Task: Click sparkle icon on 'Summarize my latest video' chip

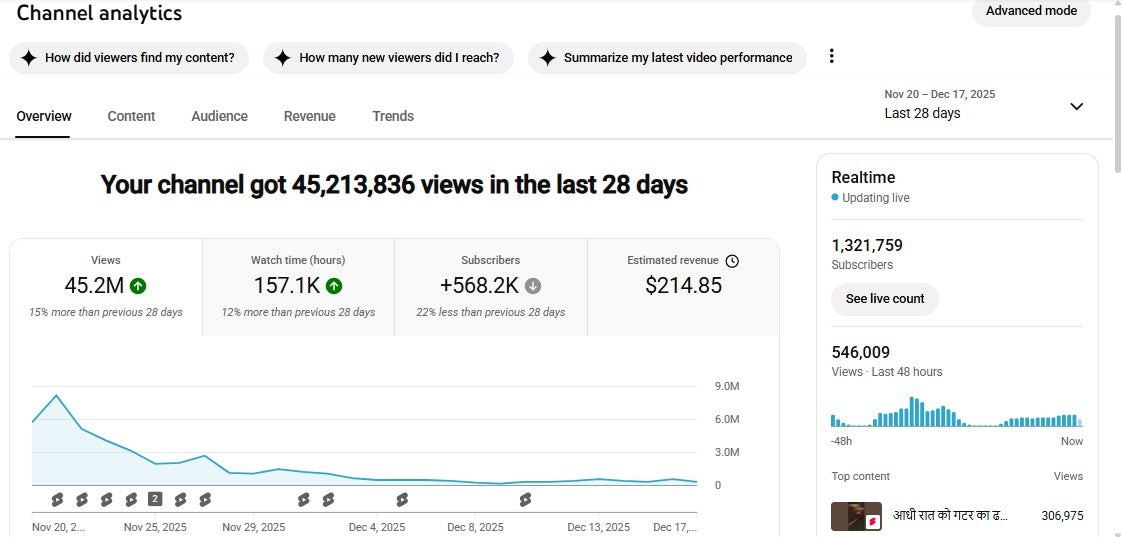Action: [547, 58]
